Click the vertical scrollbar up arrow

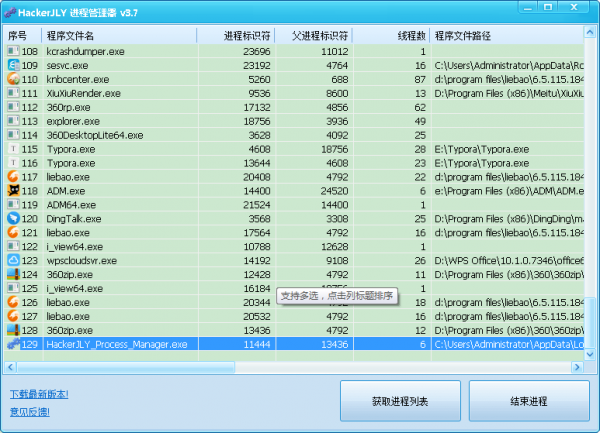590,33
